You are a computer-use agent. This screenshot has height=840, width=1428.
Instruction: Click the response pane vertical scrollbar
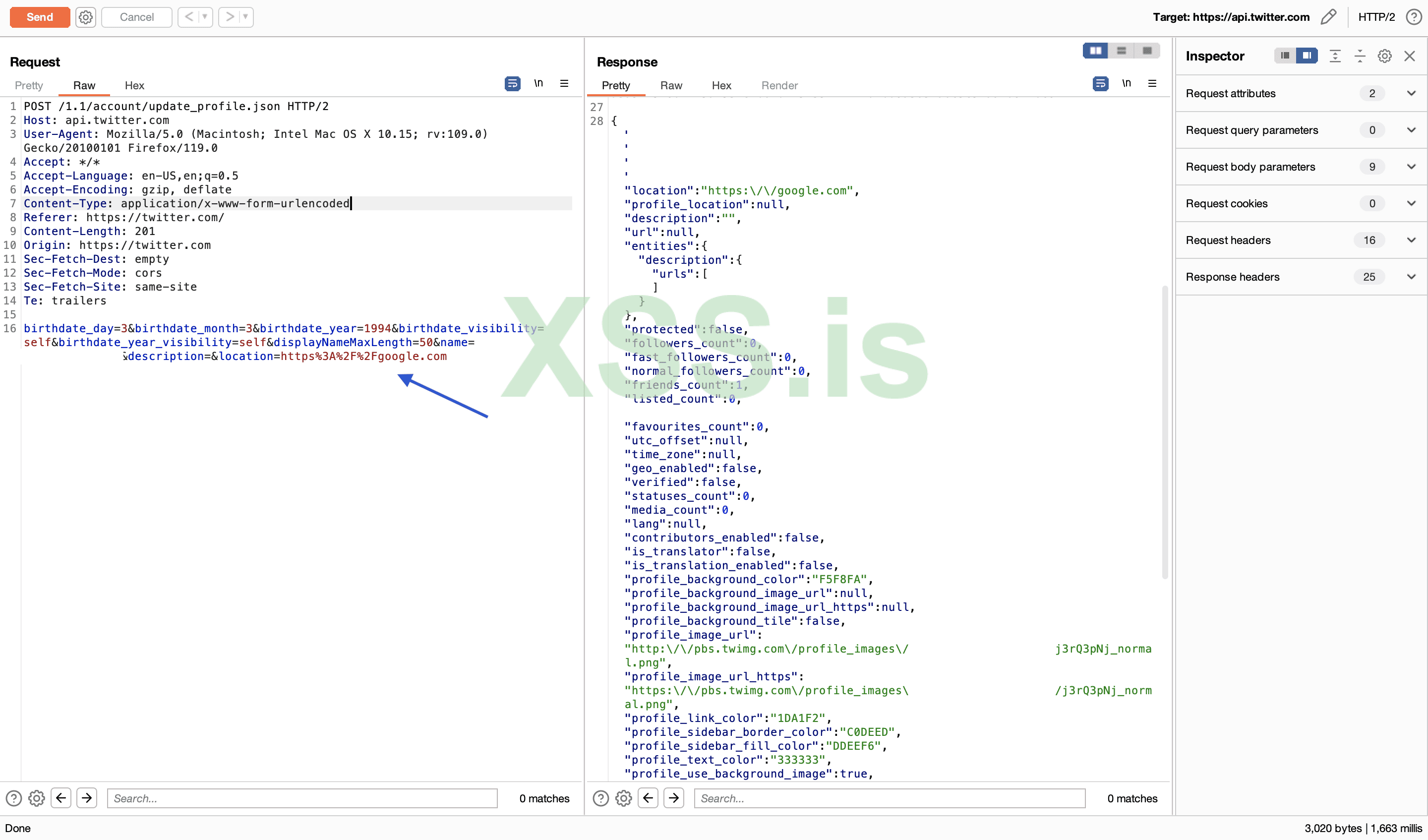[x=1165, y=431]
